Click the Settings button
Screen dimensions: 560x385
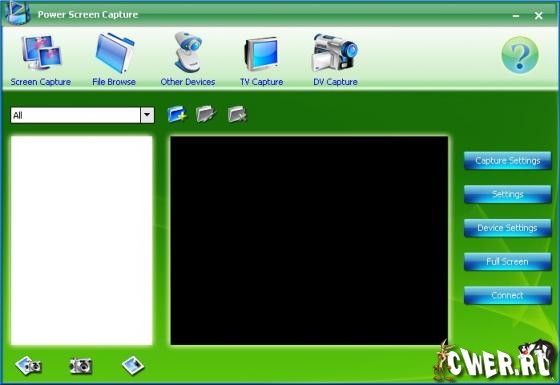coord(508,194)
